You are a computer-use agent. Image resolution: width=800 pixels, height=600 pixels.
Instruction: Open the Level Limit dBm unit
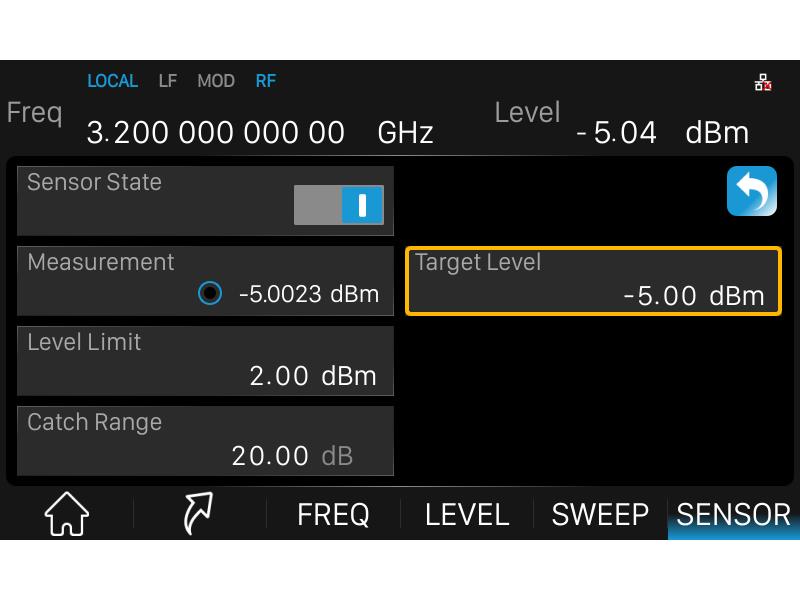[348, 376]
